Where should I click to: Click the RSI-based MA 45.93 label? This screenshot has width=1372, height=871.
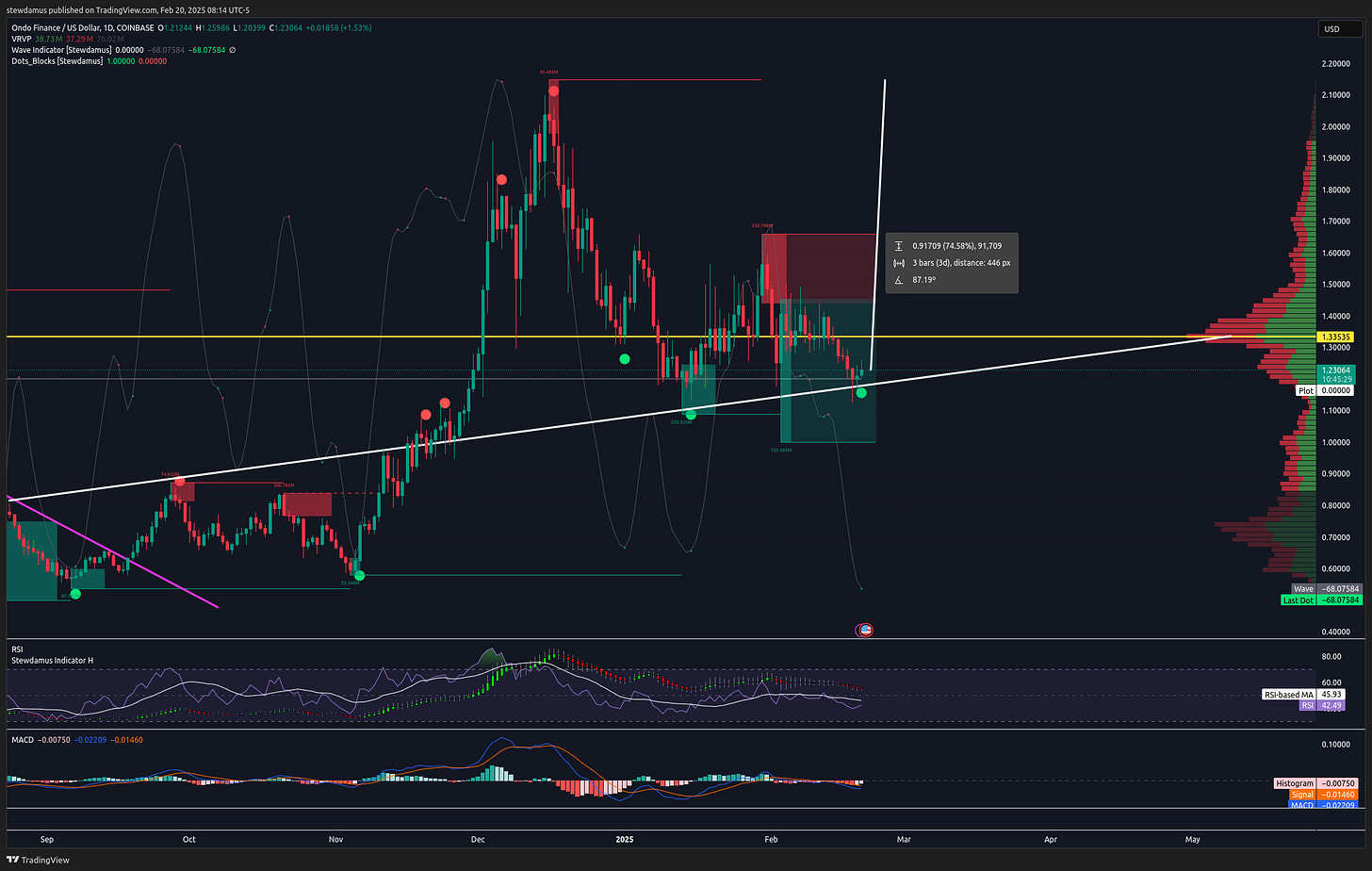pos(1303,695)
